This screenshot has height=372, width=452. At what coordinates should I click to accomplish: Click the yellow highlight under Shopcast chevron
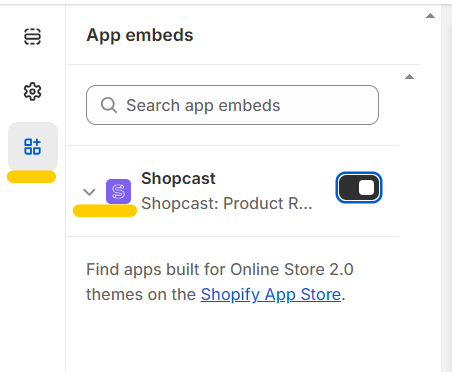105,211
